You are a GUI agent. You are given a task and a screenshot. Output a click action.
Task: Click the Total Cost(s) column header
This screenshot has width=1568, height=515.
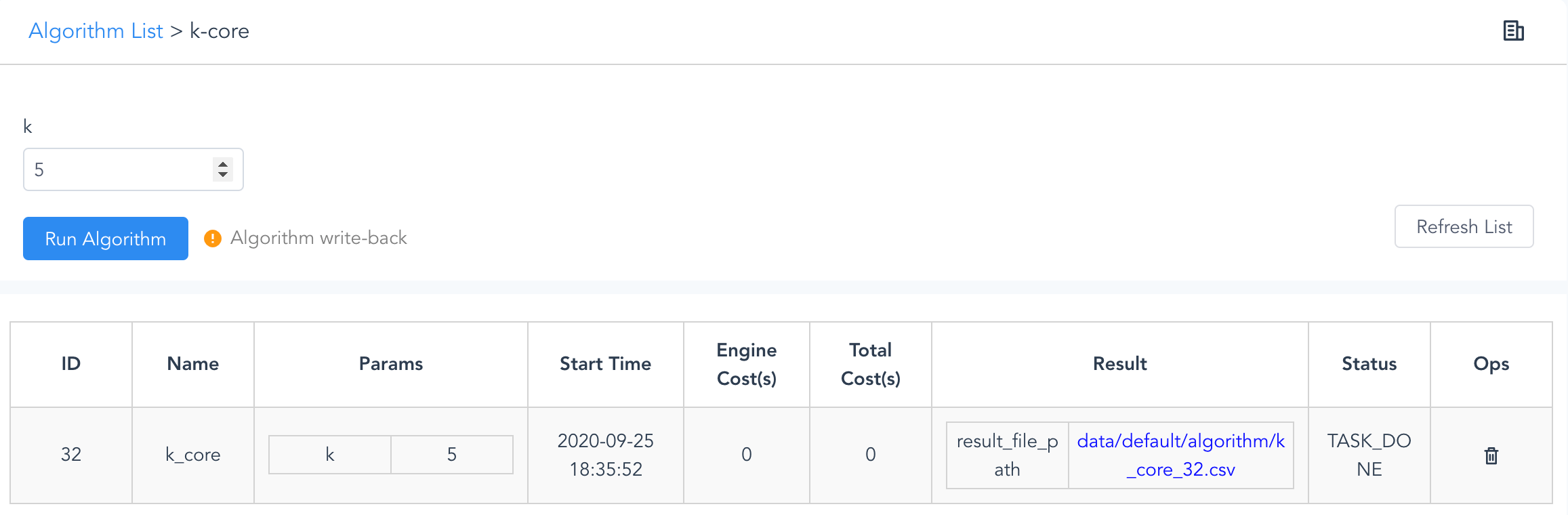[870, 364]
